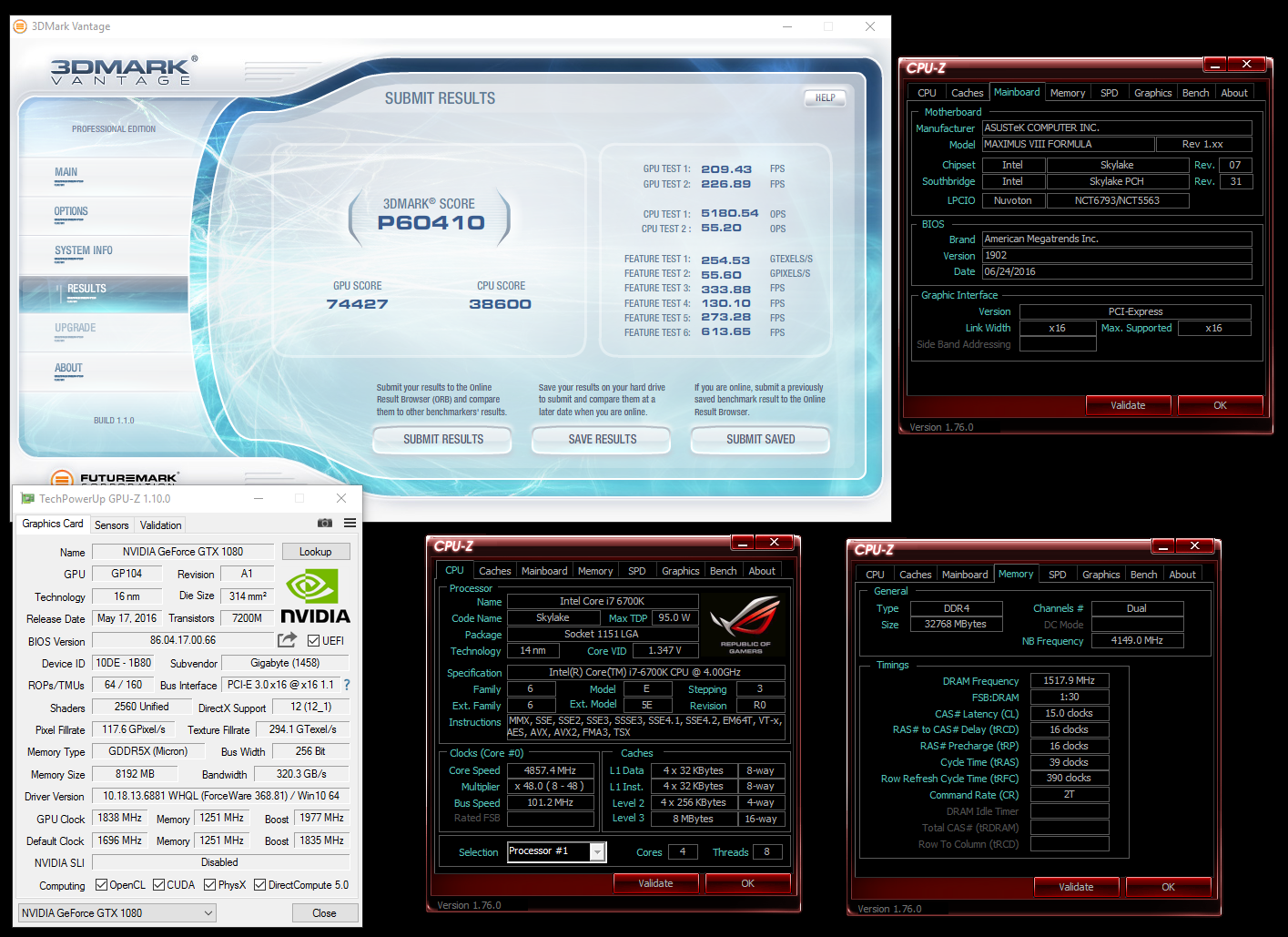Click the 3DMark Vantage logo
Screen dimensions: 1288x937
(x=123, y=71)
